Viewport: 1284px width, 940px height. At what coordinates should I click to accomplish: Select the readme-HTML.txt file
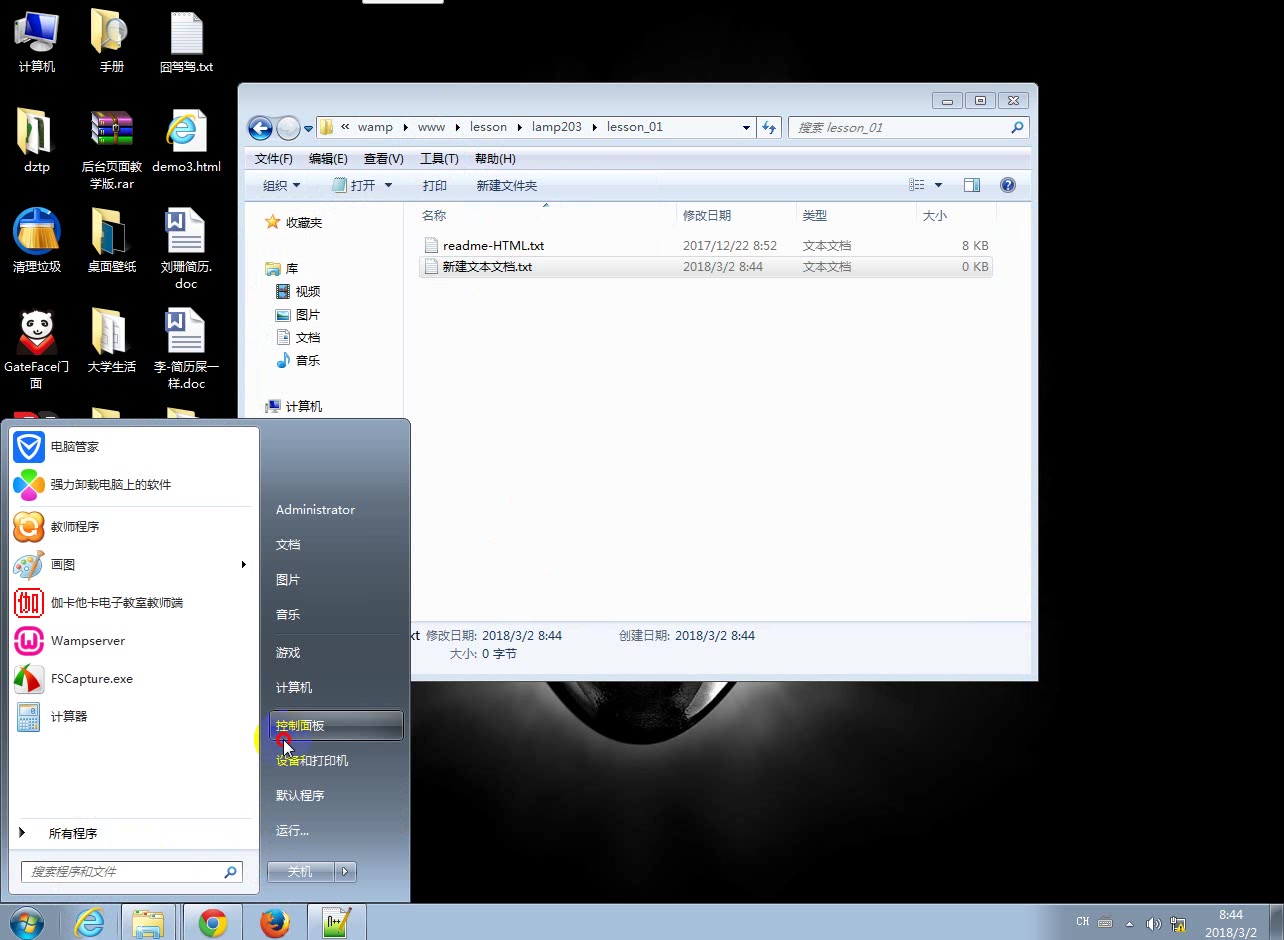705,245
